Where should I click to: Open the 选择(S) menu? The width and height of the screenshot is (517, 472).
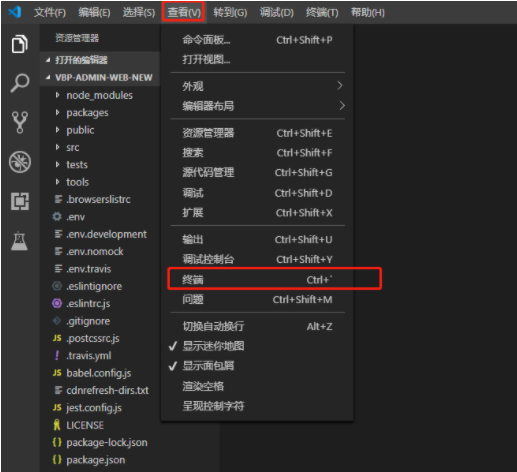click(139, 13)
